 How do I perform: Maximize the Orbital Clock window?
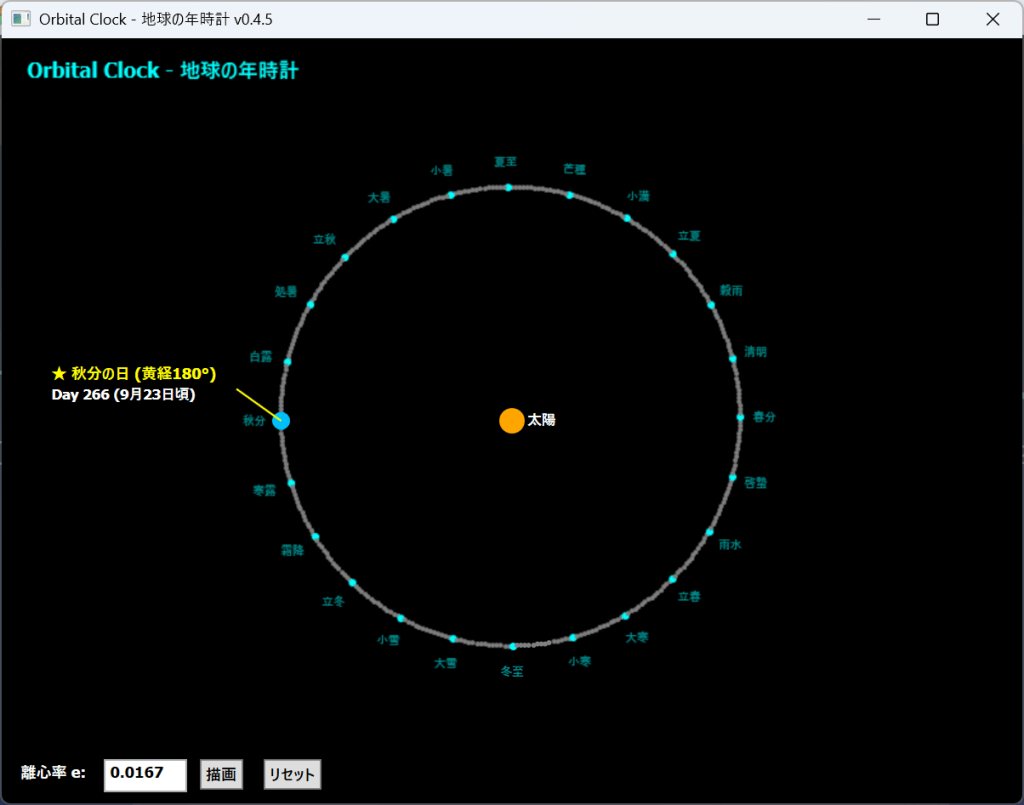(933, 19)
